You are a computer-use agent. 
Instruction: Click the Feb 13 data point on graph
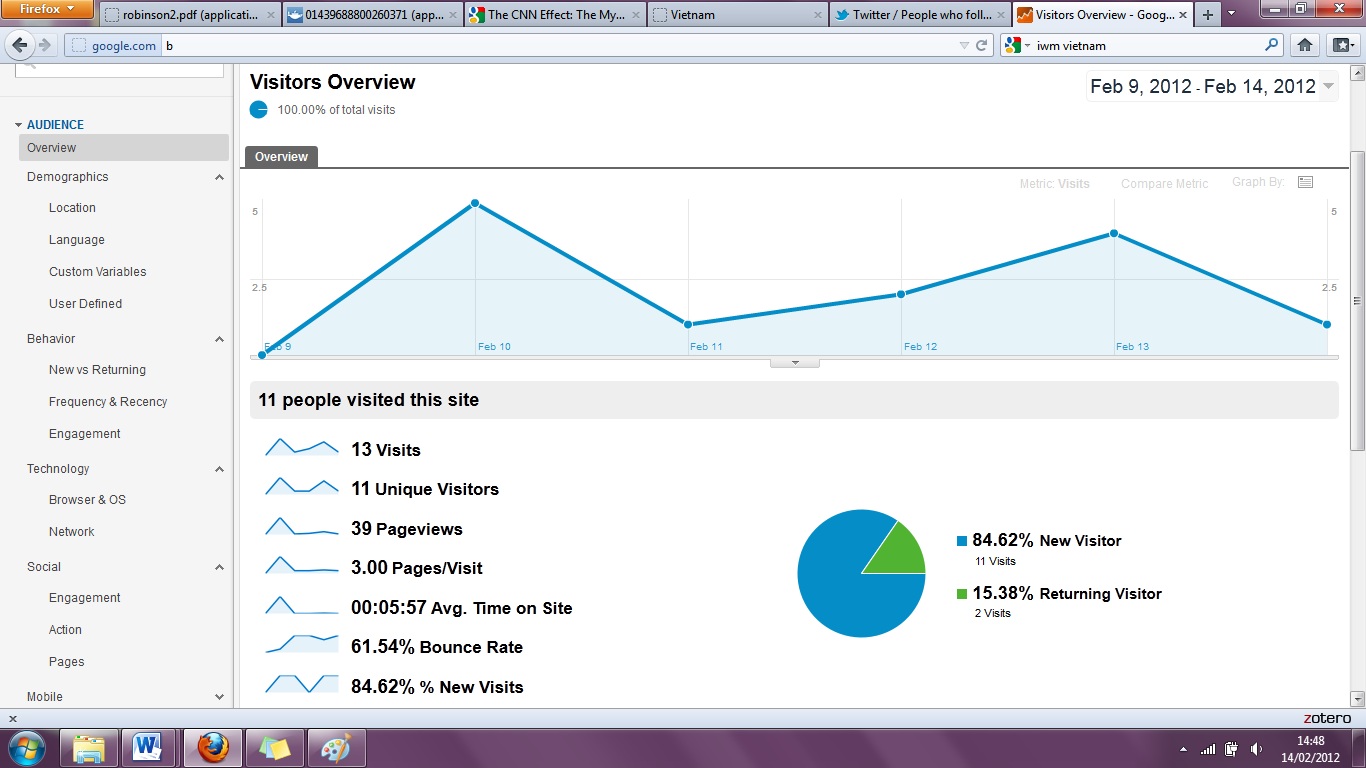pyautogui.click(x=1113, y=234)
